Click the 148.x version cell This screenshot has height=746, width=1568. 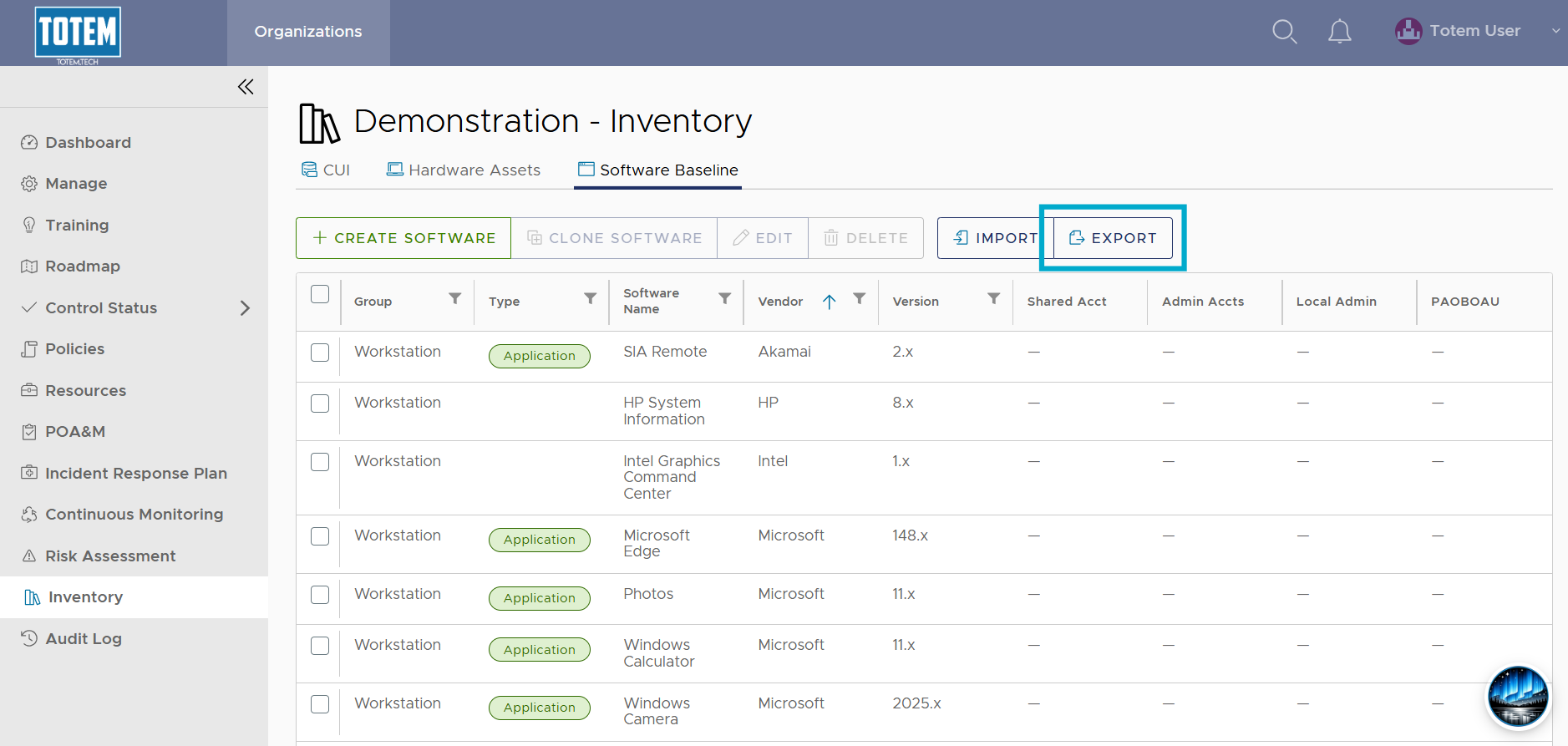910,535
